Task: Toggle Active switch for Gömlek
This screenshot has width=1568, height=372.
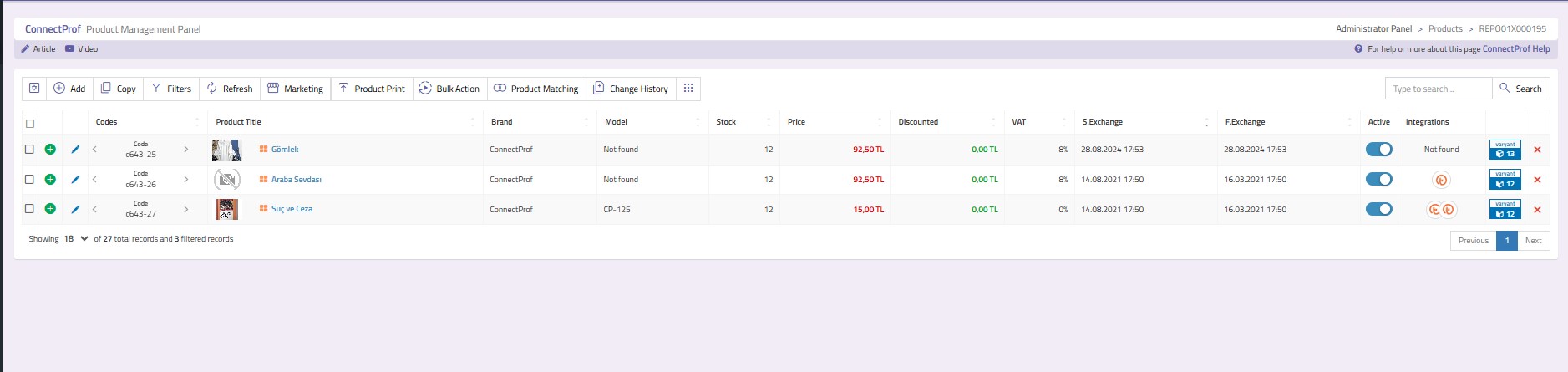Action: [1378, 150]
